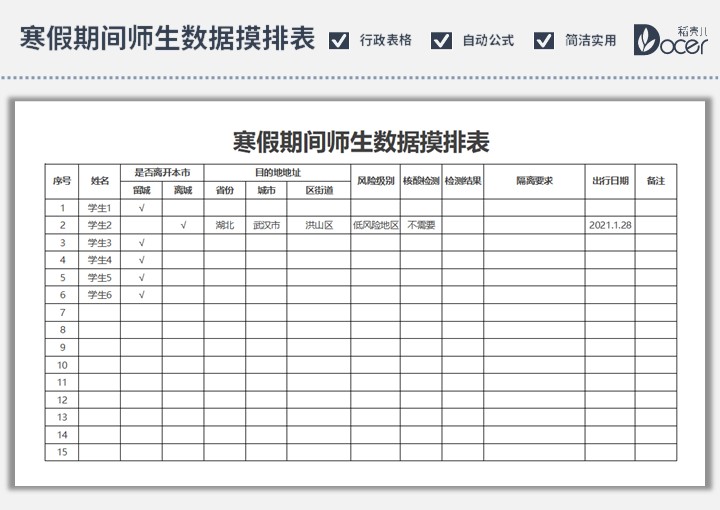This screenshot has width=720, height=510.
Task: Click the Docer logo icon
Action: pyautogui.click(x=670, y=40)
